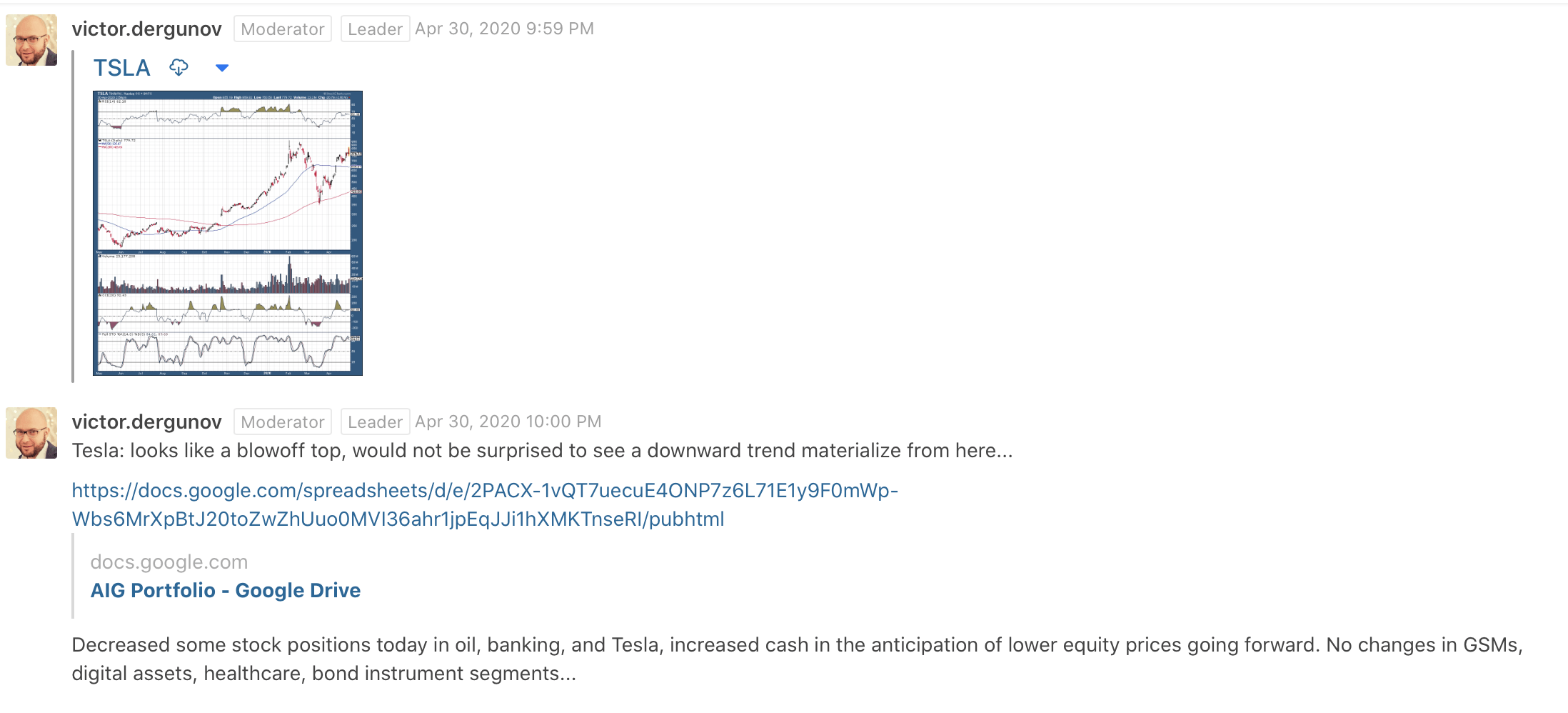Click the Moderator badge on second post
Viewport: 1568px width, 713px height.
pyautogui.click(x=283, y=422)
